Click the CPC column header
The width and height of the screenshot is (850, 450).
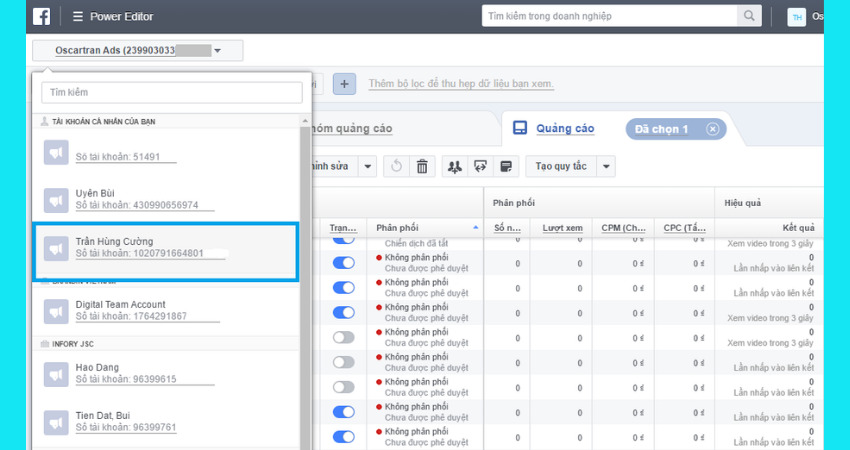(x=684, y=228)
